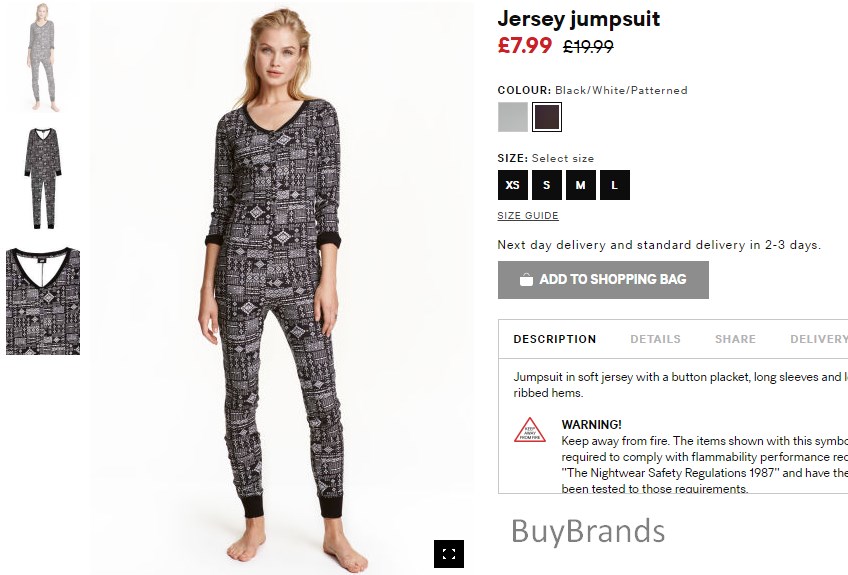The image size is (848, 575).
Task: Select the light grey colour swatch
Action: tap(513, 117)
